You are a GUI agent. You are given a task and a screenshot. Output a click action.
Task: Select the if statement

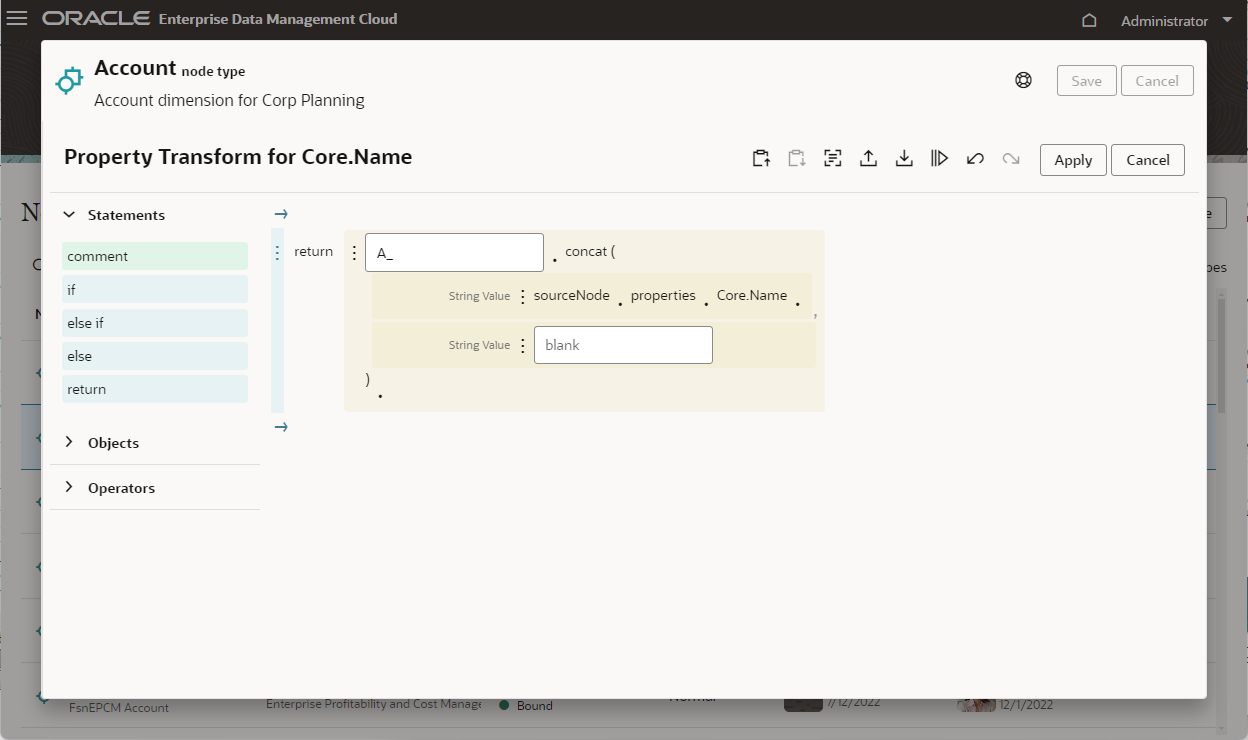[x=155, y=289]
